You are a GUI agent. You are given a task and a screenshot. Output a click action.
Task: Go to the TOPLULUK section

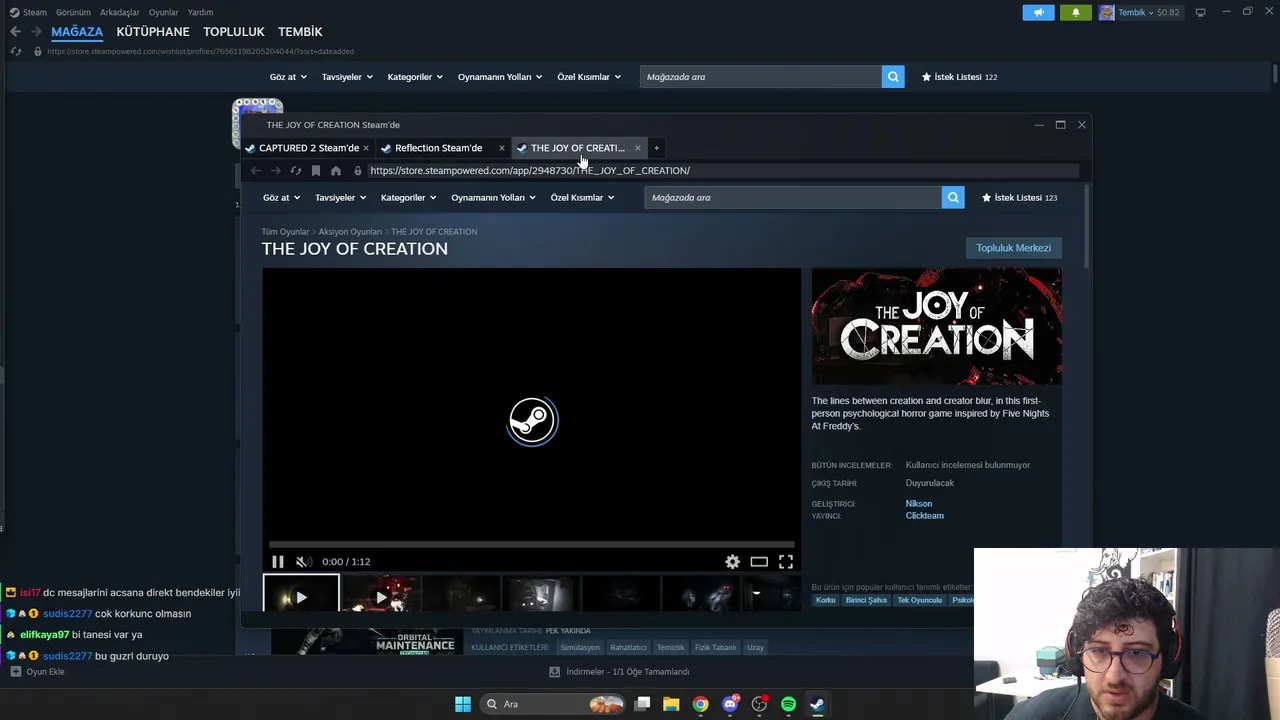(234, 32)
